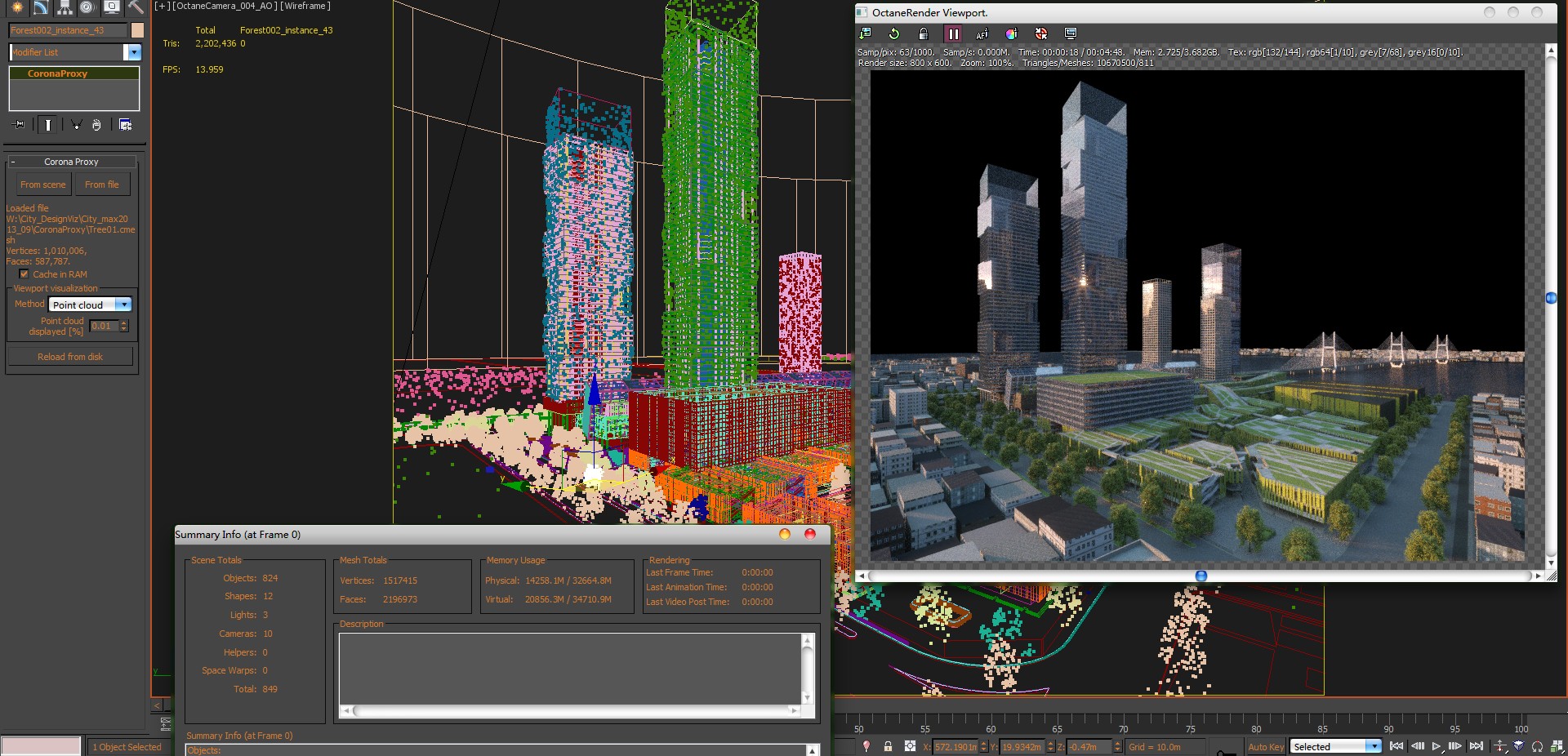Open the Modify command panel tab

point(40,7)
